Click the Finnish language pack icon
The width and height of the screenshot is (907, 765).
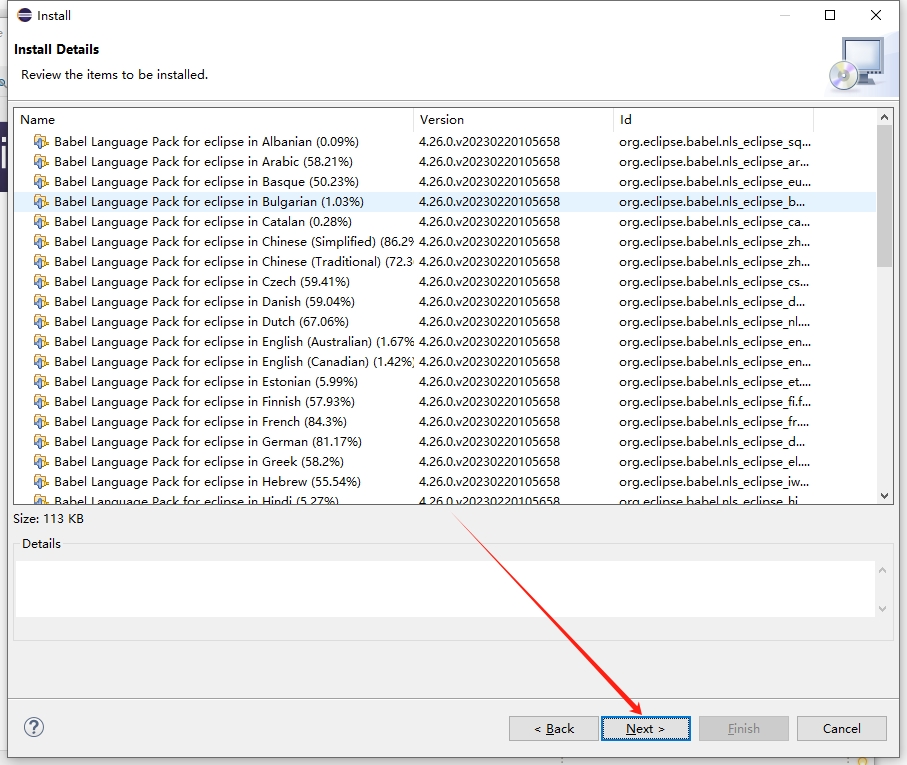pyautogui.click(x=40, y=402)
